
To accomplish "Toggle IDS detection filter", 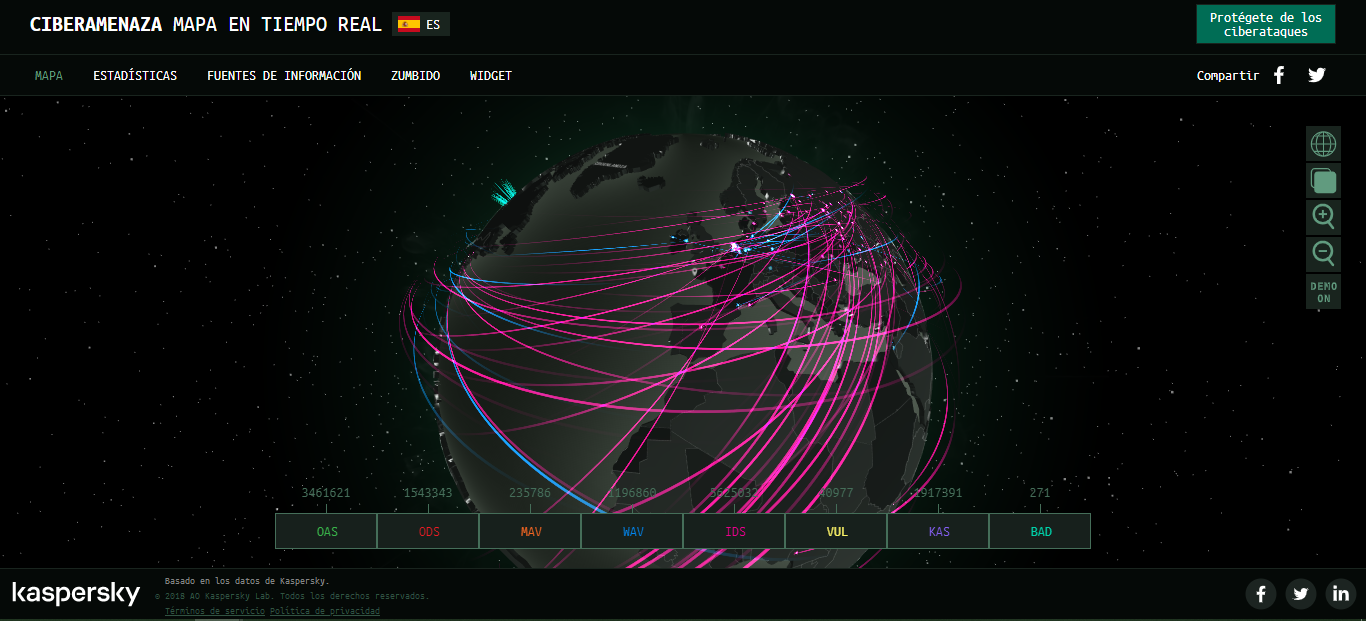I will tap(734, 531).
